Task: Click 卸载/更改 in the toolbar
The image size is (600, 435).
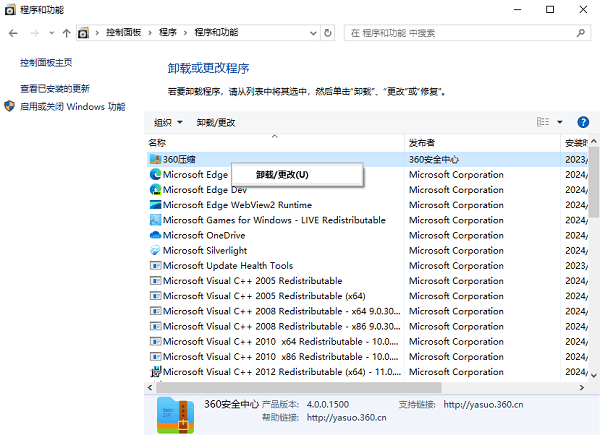Action: 216,122
